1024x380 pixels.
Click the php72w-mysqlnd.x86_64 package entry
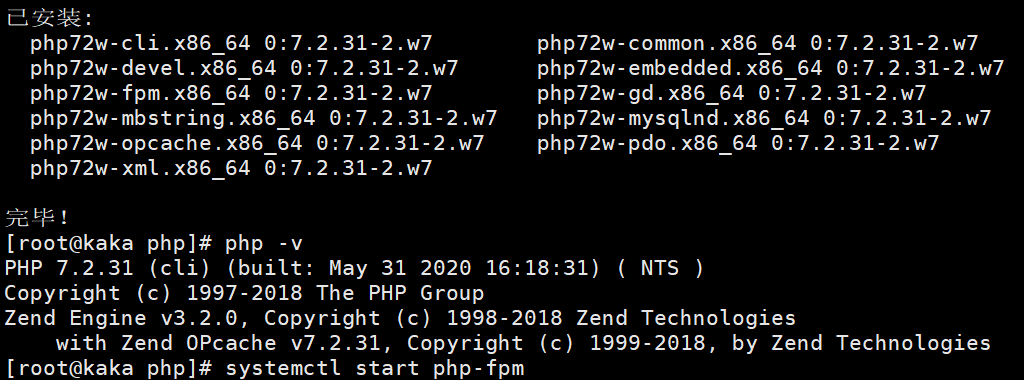764,118
